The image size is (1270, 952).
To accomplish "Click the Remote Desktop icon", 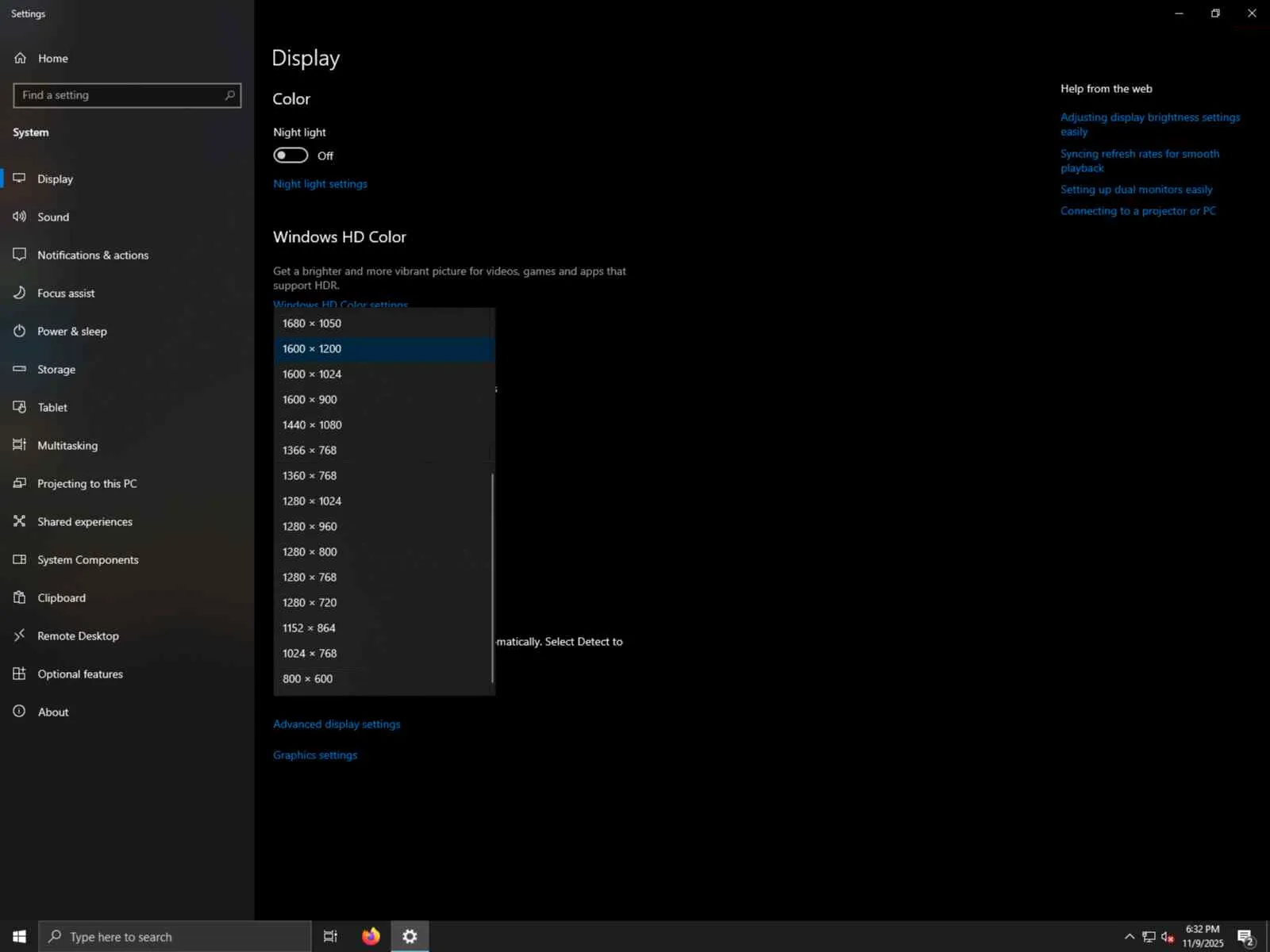I will 20,635.
